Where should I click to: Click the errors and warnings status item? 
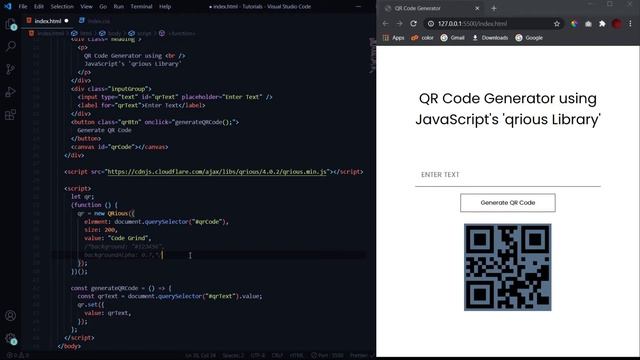[x=18, y=356]
